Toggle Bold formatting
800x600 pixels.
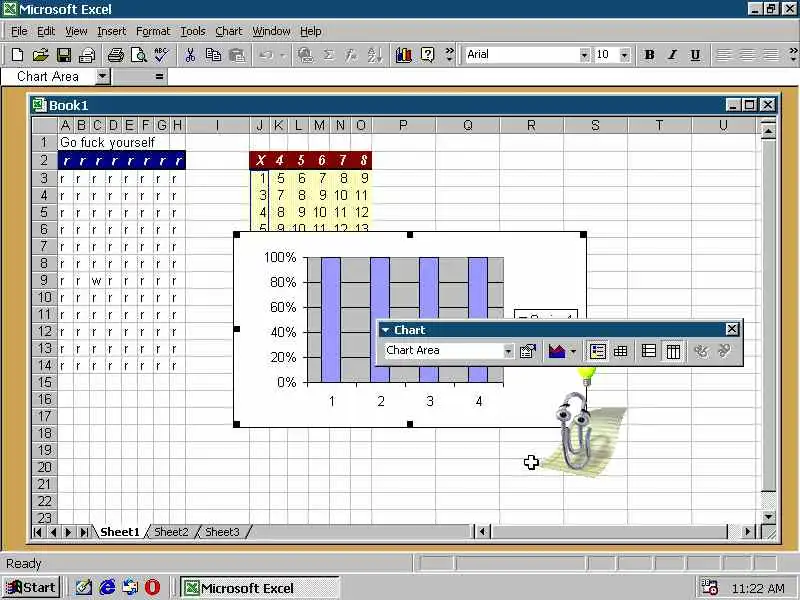coord(649,55)
